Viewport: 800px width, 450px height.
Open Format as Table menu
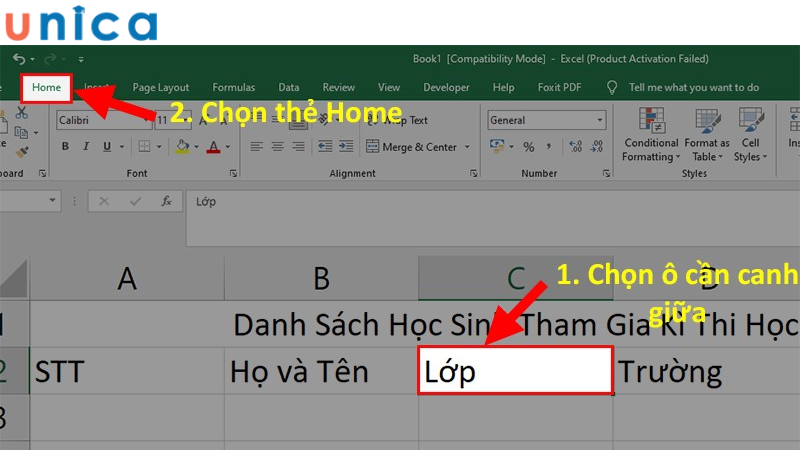(x=707, y=135)
